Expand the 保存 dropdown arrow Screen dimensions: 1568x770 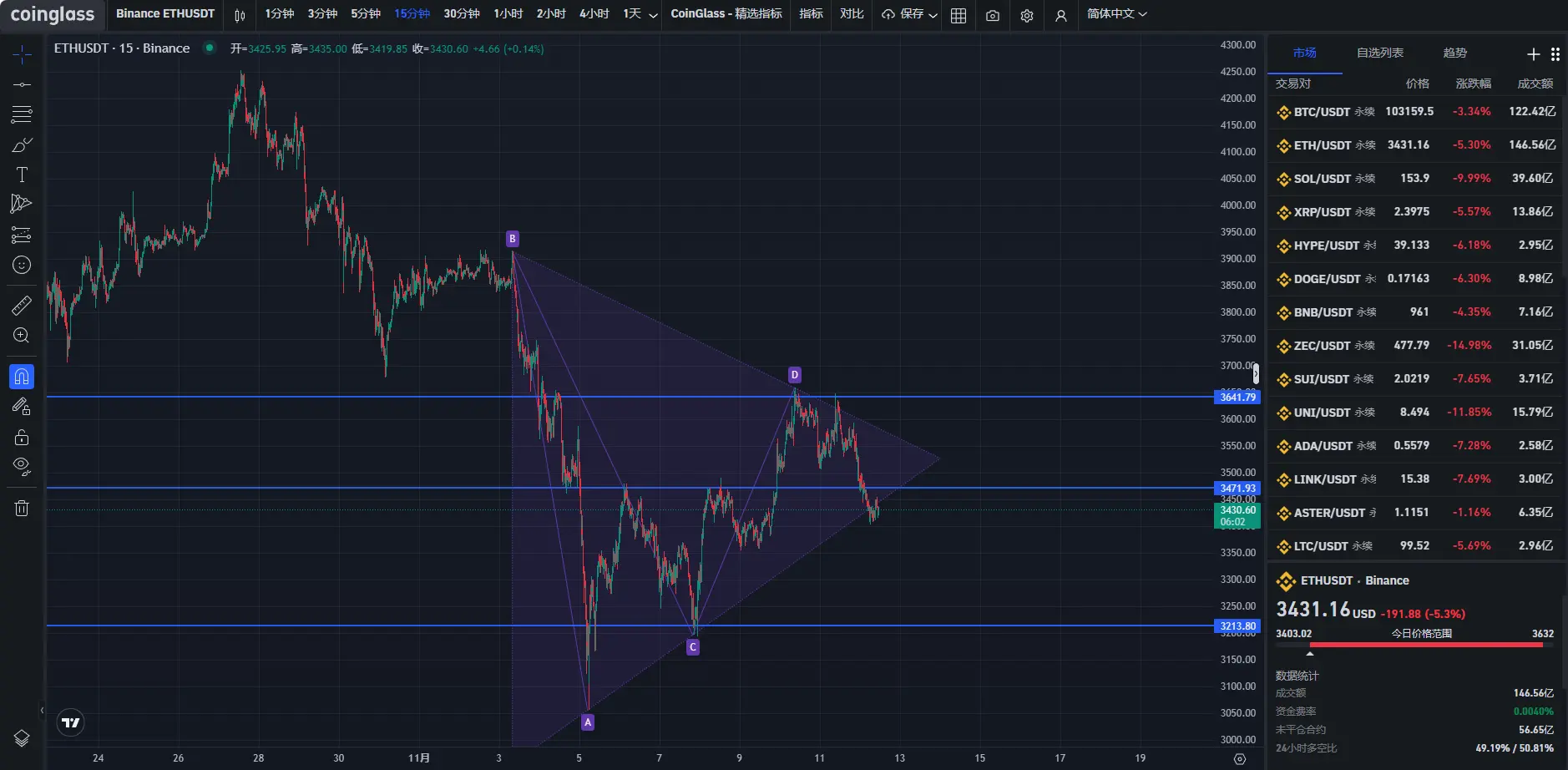[x=933, y=15]
